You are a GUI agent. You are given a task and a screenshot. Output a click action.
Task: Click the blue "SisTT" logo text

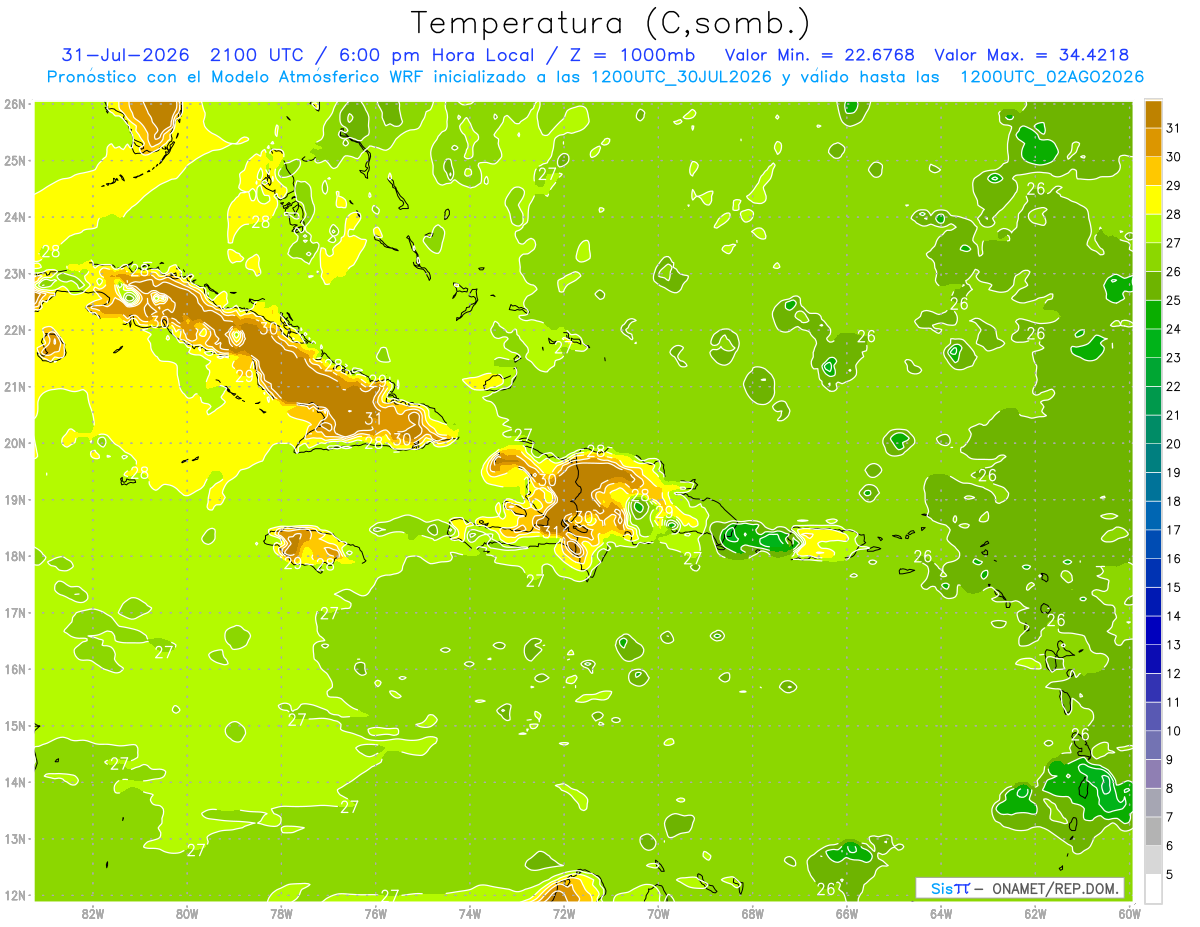click(950, 888)
